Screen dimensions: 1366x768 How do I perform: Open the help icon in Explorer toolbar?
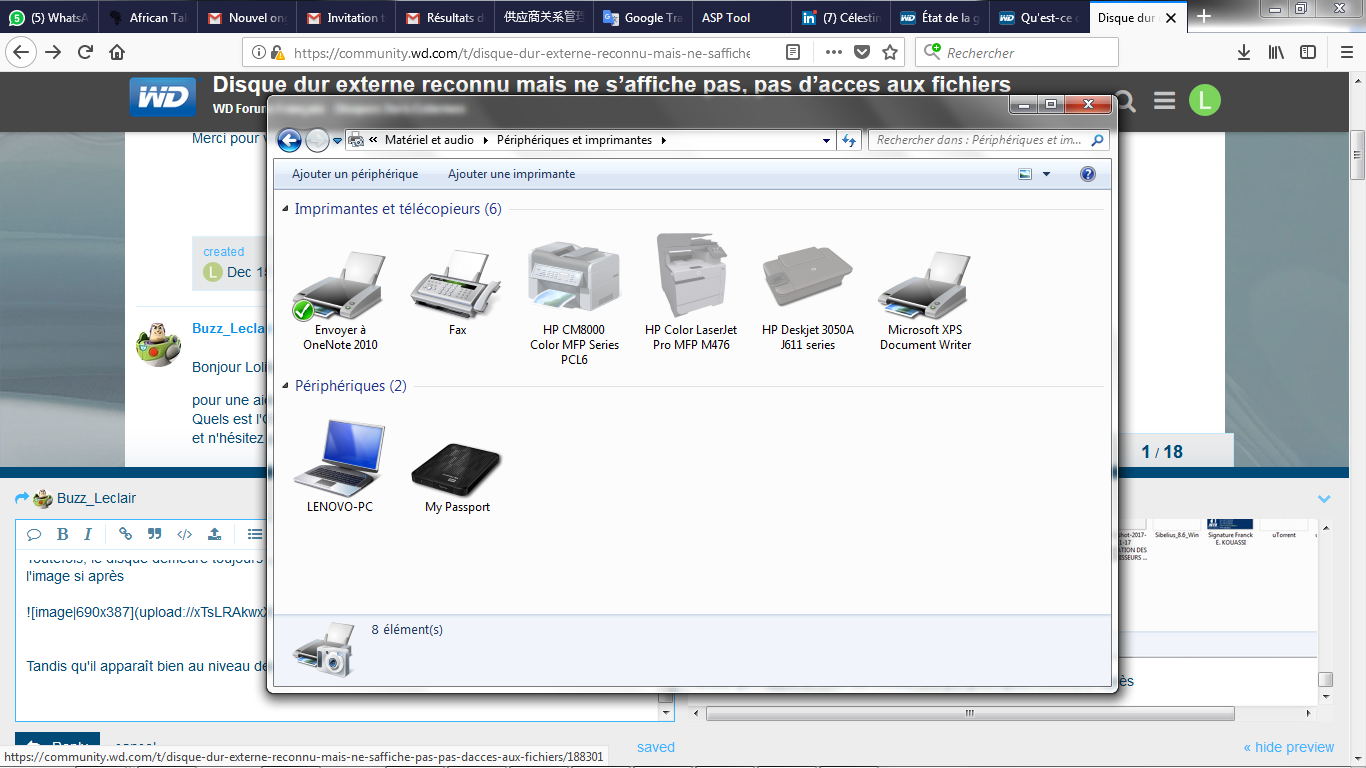tap(1088, 174)
